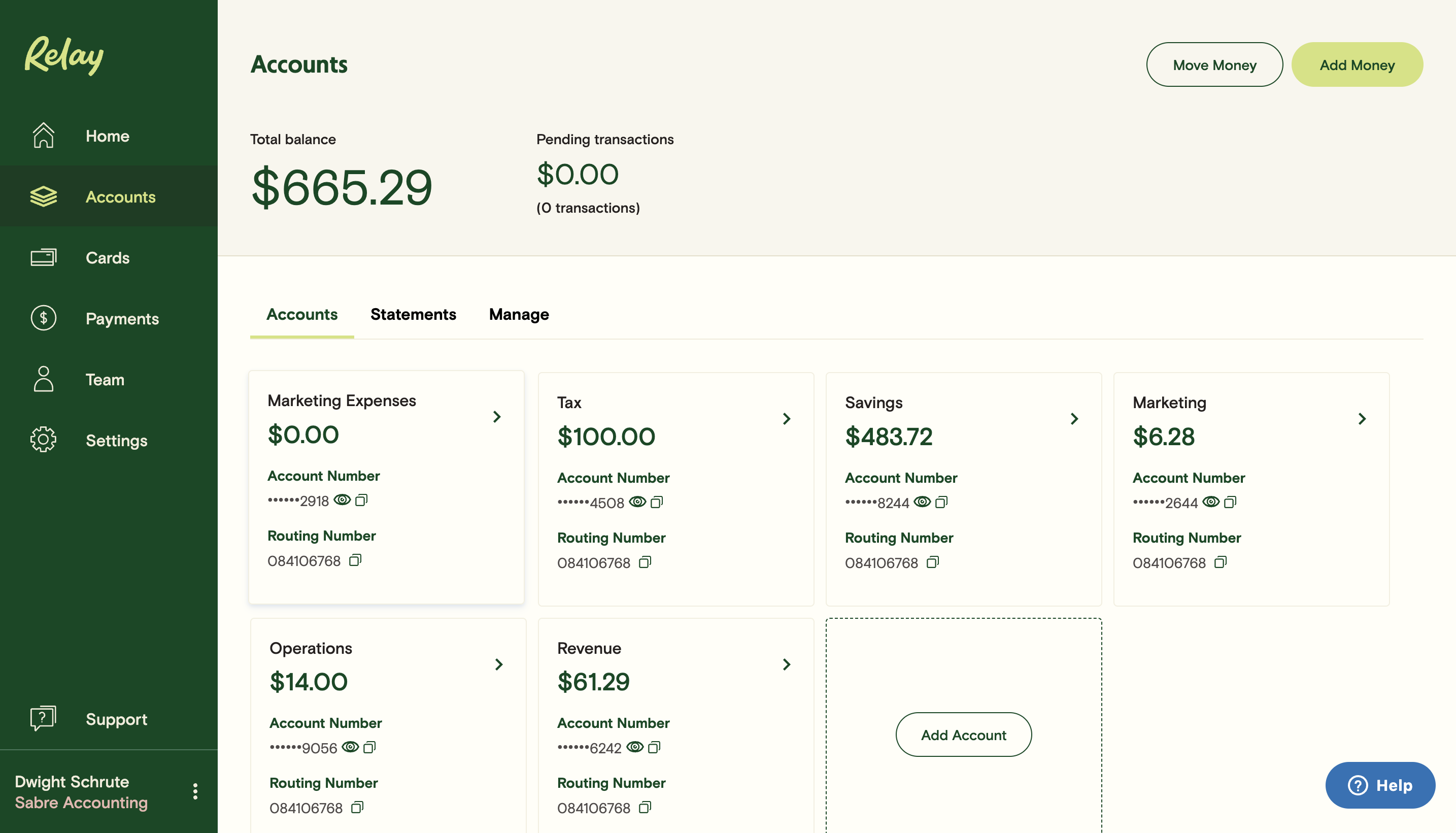Switch to the Statements tab
The image size is (1456, 833).
coord(413,314)
